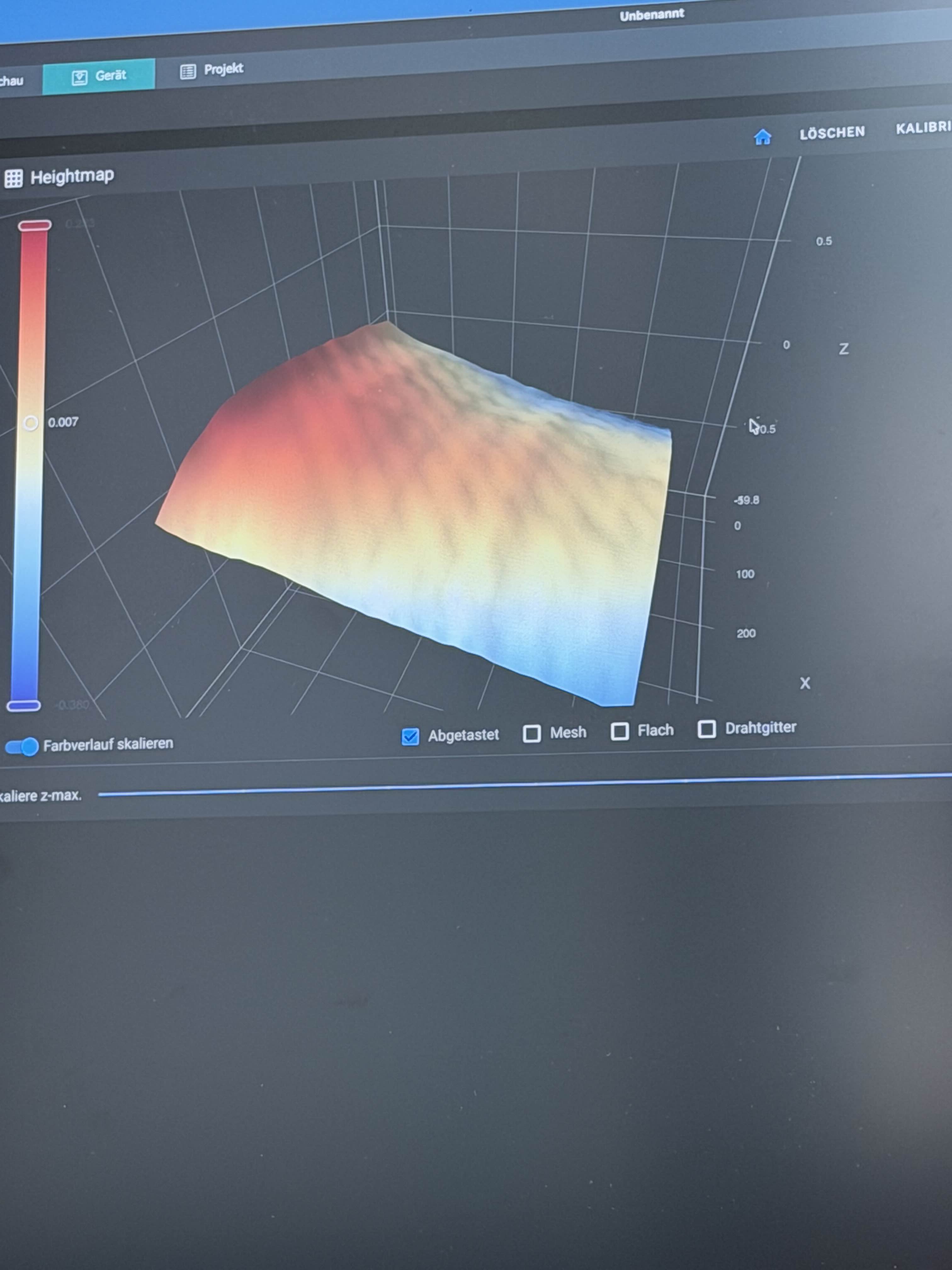Image resolution: width=952 pixels, height=1270 pixels.
Task: Click the red top handle of color scale
Action: pyautogui.click(x=34, y=226)
